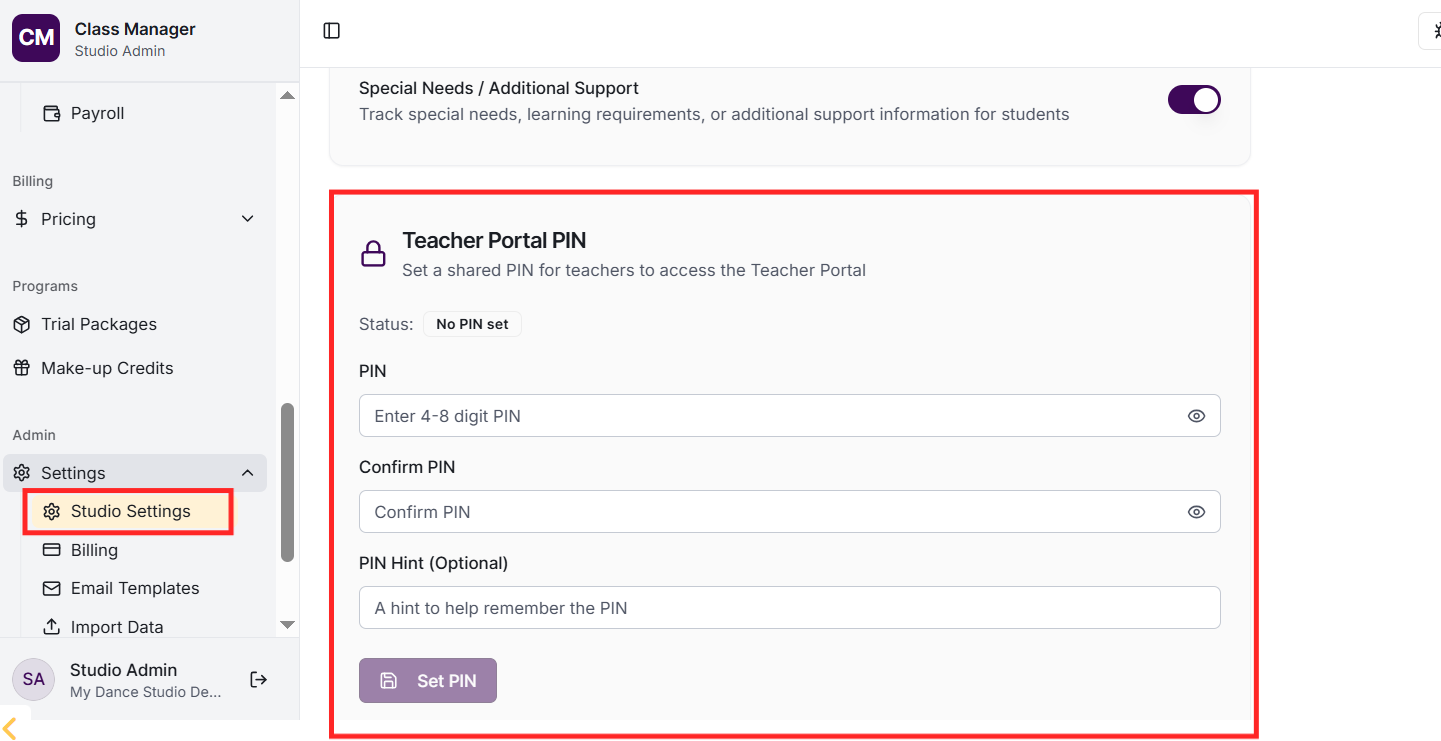Open the Billing settings page

[94, 550]
